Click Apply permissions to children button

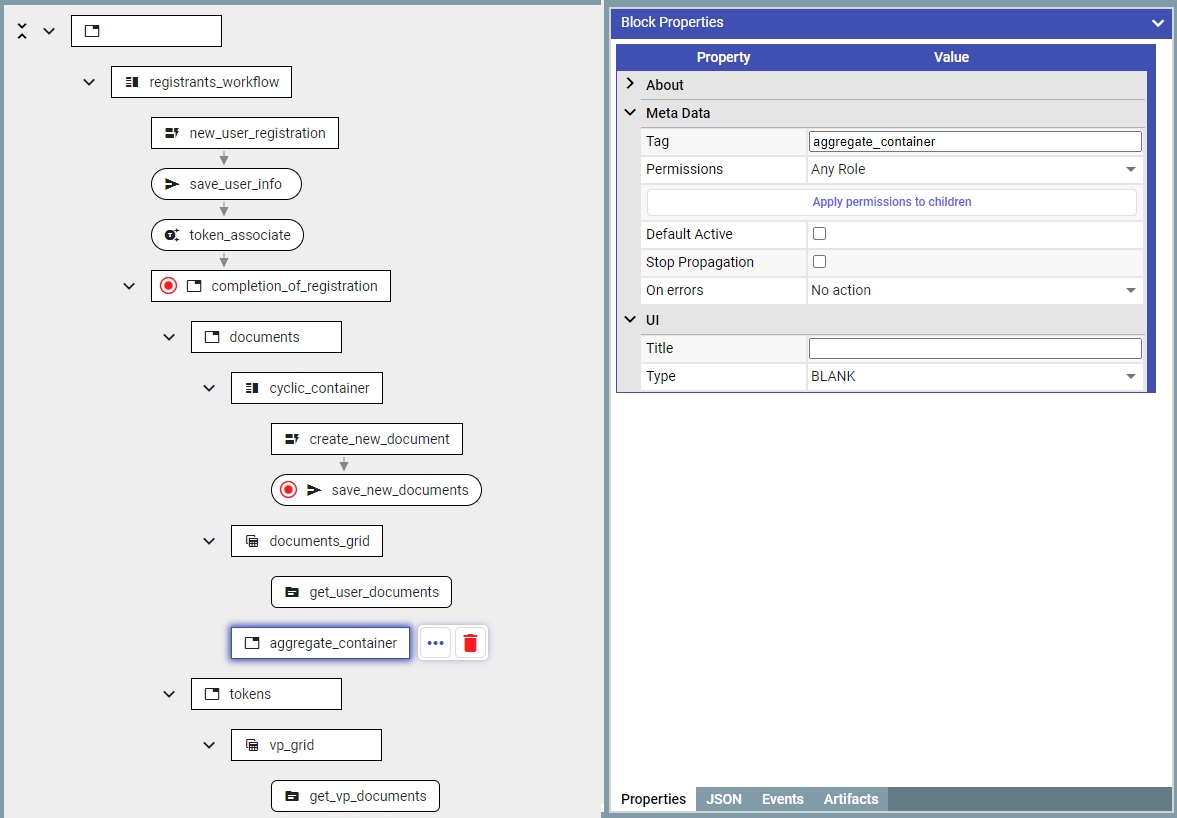(891, 202)
